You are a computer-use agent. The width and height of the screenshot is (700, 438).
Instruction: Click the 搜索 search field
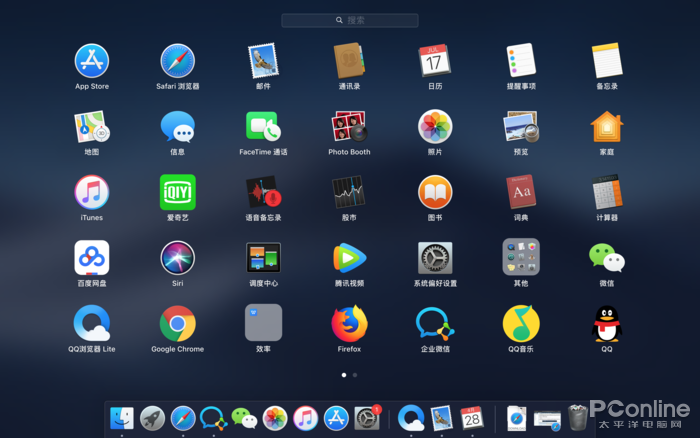pos(350,20)
